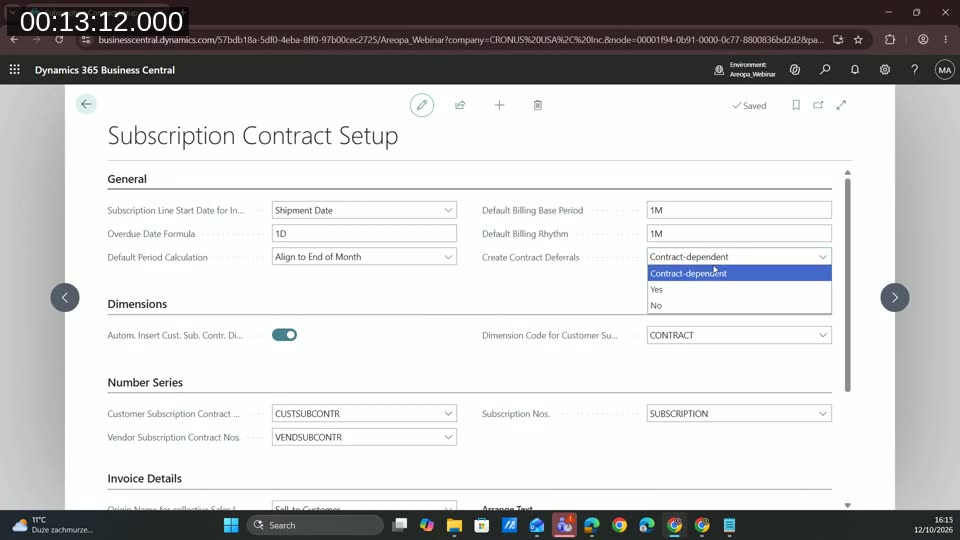Toggle Autom. Insert Cust. Sub. Contr. Dimension switch
Screen dimensions: 960x540
click(284, 335)
